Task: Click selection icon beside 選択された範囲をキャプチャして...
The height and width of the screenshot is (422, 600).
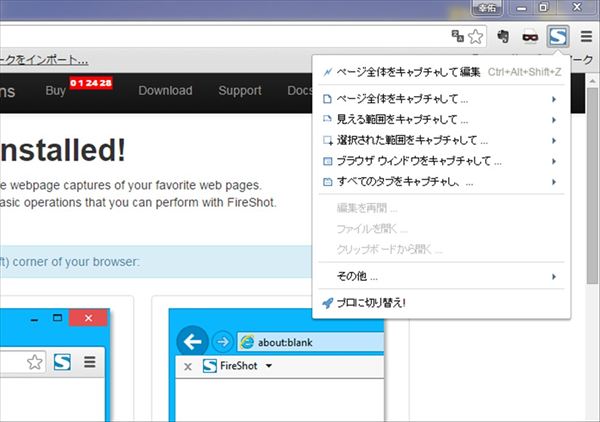Action: 328,140
